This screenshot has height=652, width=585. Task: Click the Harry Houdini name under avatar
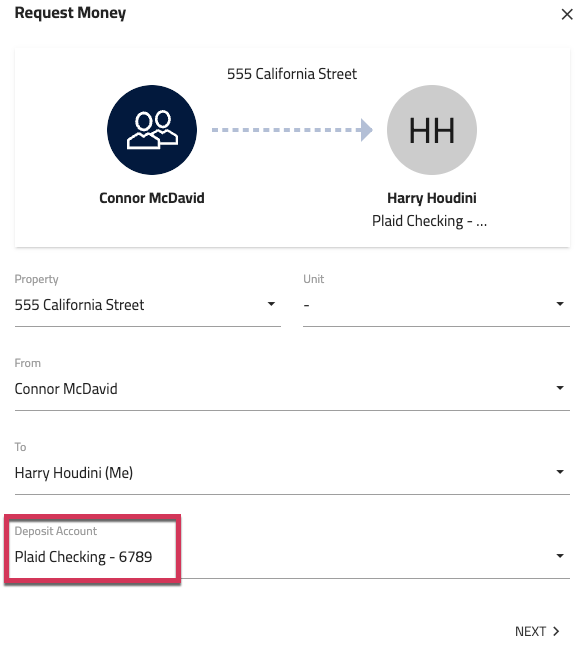coord(432,198)
